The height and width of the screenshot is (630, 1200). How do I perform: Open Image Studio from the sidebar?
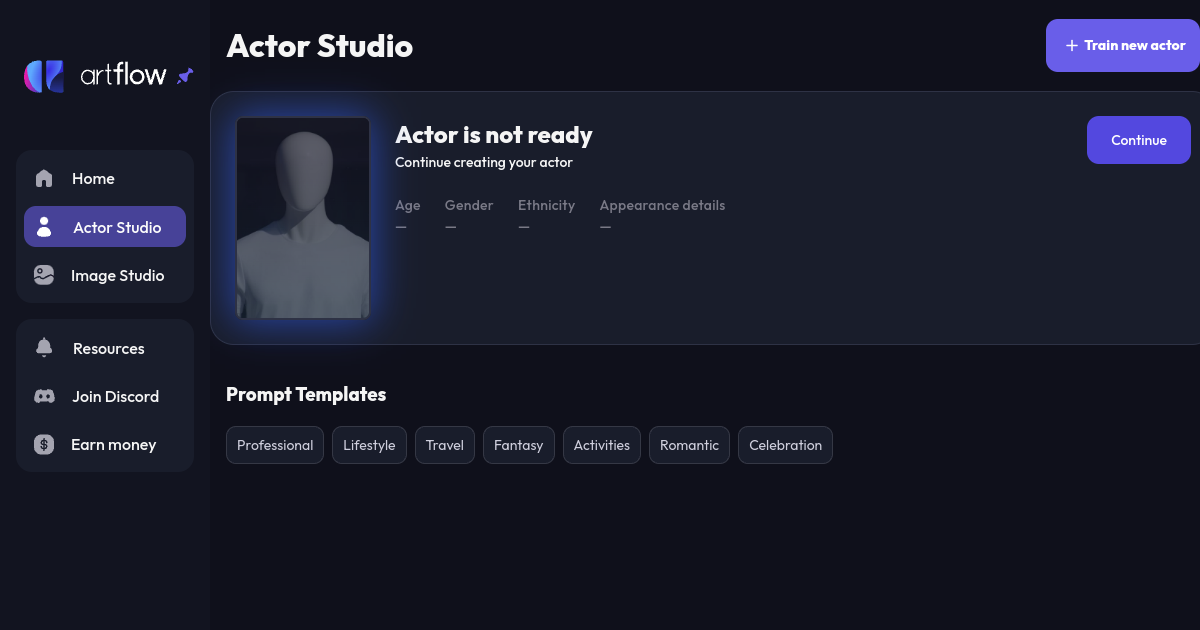point(117,275)
